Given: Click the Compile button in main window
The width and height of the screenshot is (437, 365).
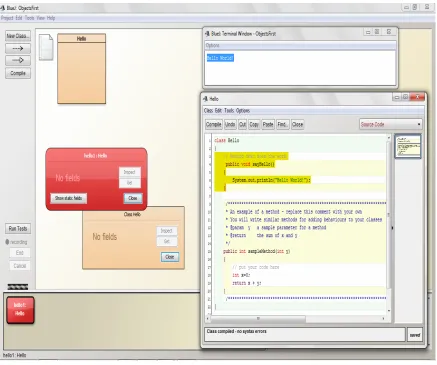Looking at the screenshot, I should click(18, 73).
